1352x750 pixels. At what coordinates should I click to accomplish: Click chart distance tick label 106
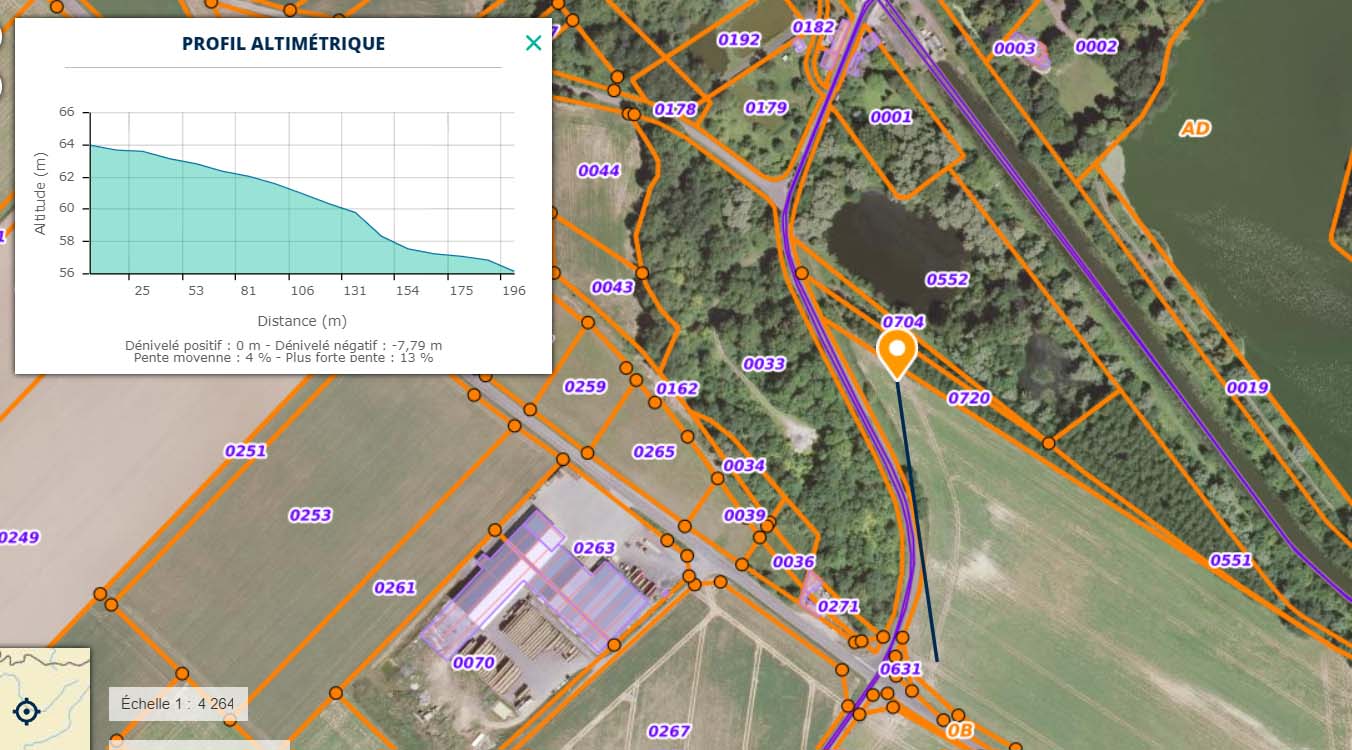click(x=301, y=291)
